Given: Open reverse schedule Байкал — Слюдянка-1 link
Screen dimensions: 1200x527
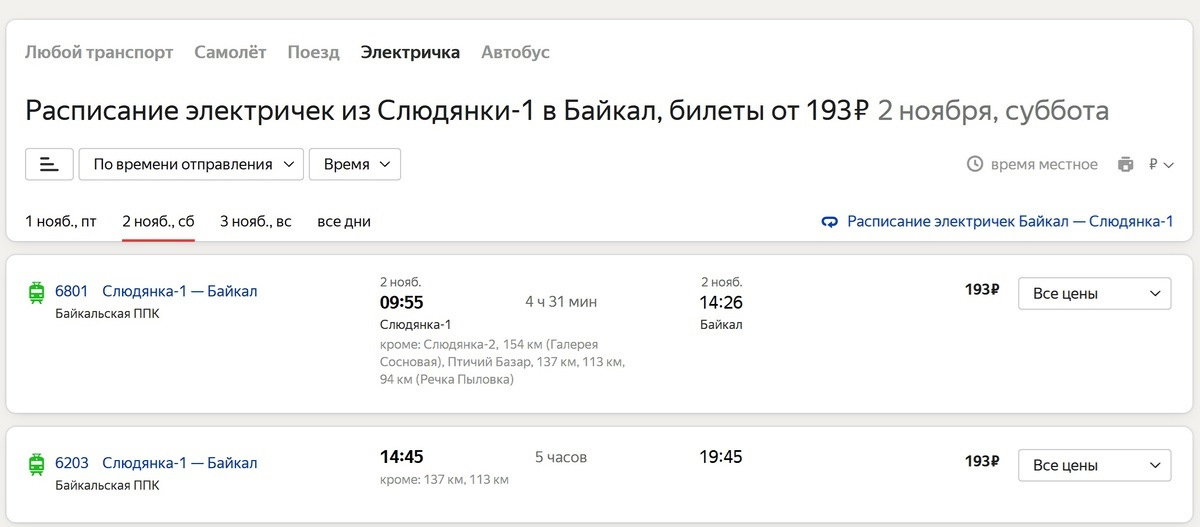Looking at the screenshot, I should click(1010, 221).
